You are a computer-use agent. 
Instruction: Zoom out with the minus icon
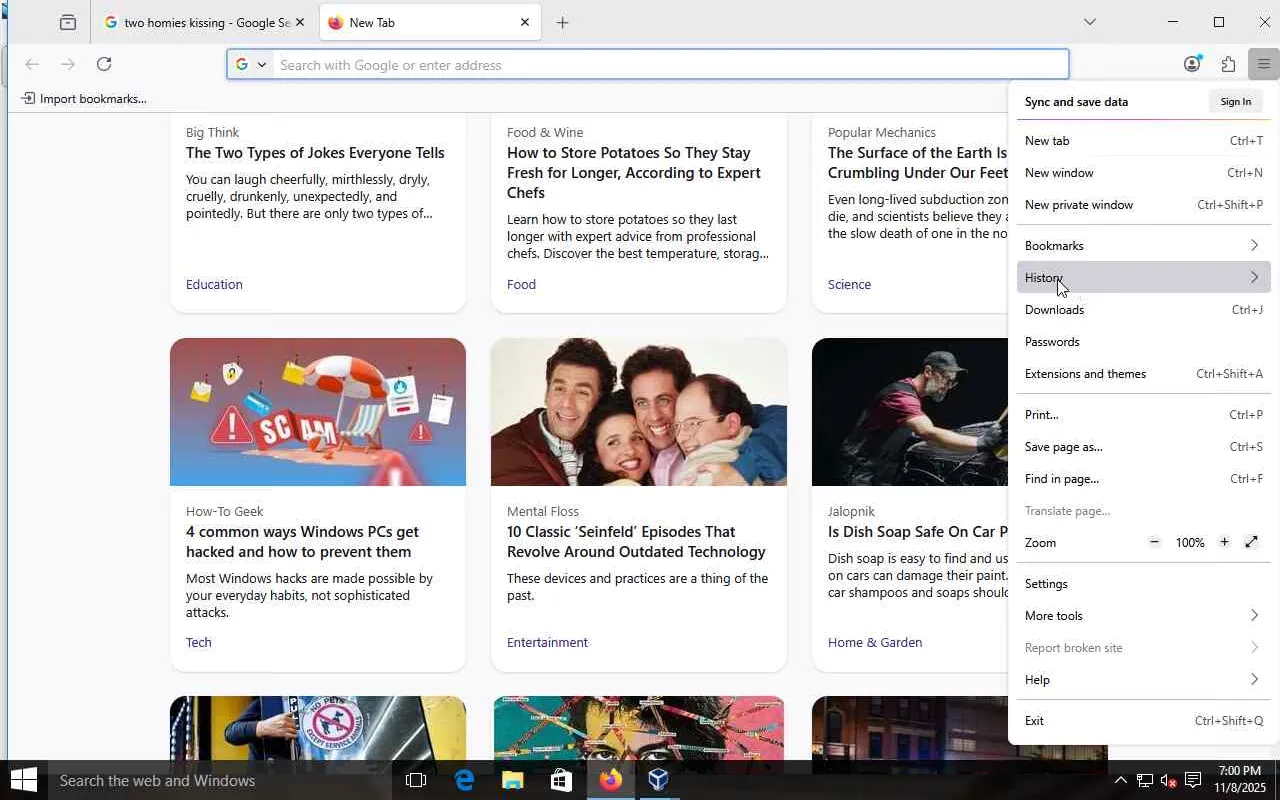tap(1154, 542)
